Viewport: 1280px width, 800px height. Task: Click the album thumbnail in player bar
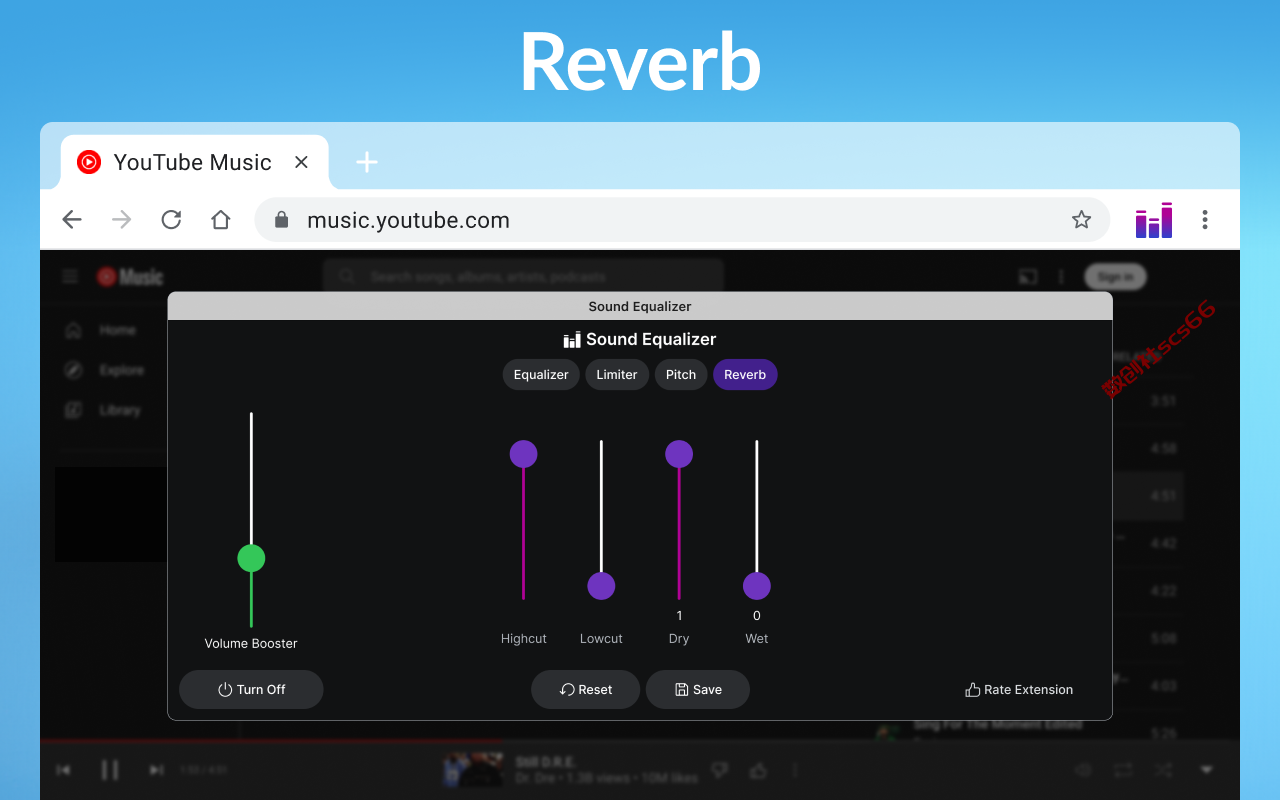[x=474, y=770]
